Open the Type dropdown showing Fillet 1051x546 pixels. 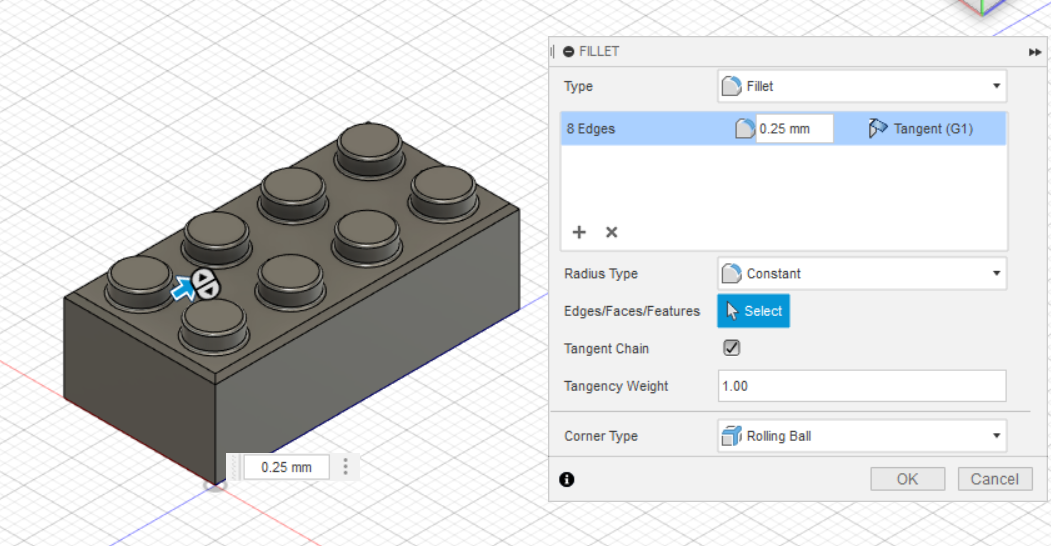click(862, 86)
